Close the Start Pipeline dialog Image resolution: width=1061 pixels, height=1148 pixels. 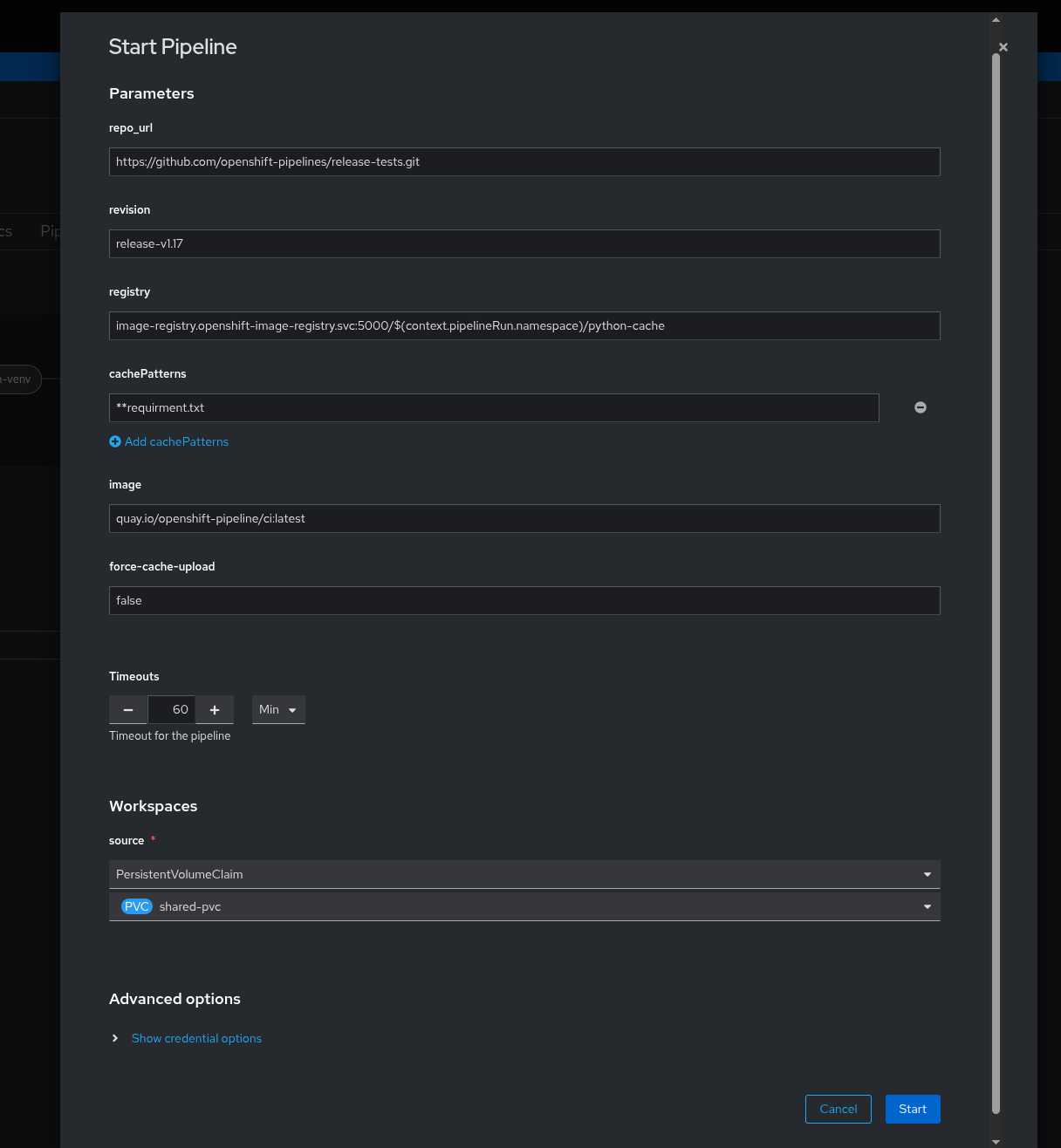pyautogui.click(x=1003, y=47)
